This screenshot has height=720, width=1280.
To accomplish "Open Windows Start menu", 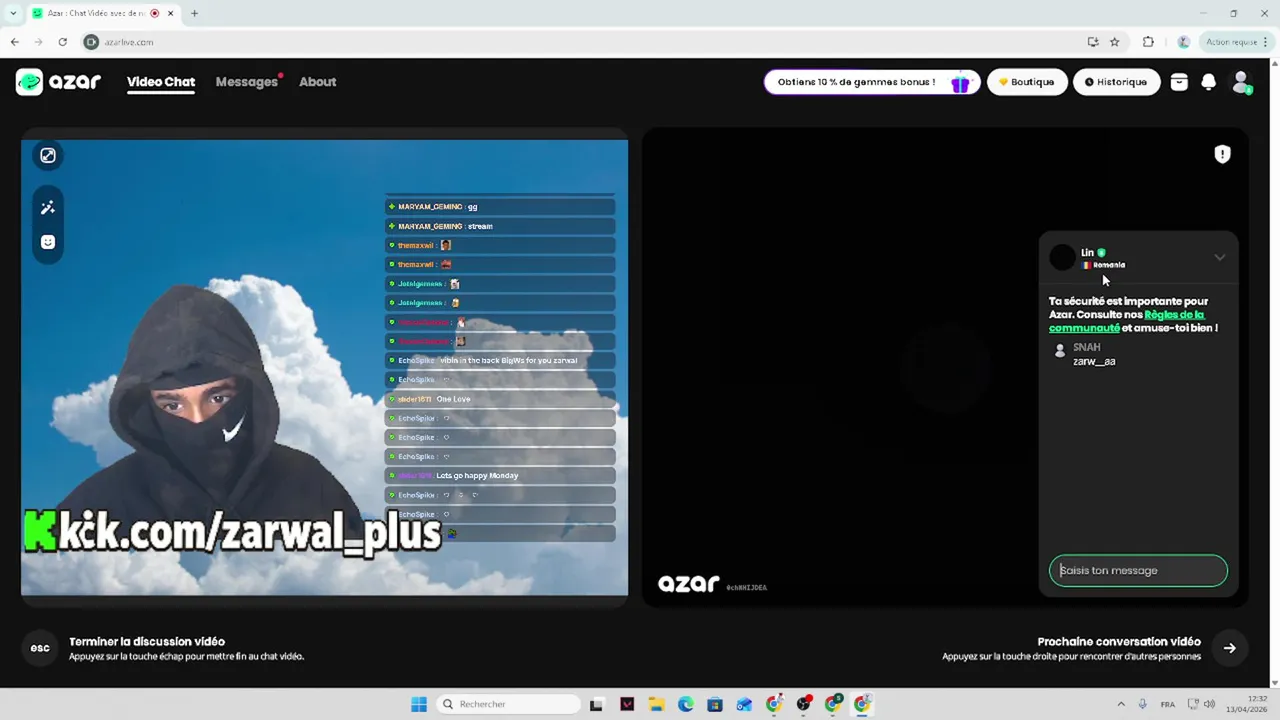I will pos(419,704).
